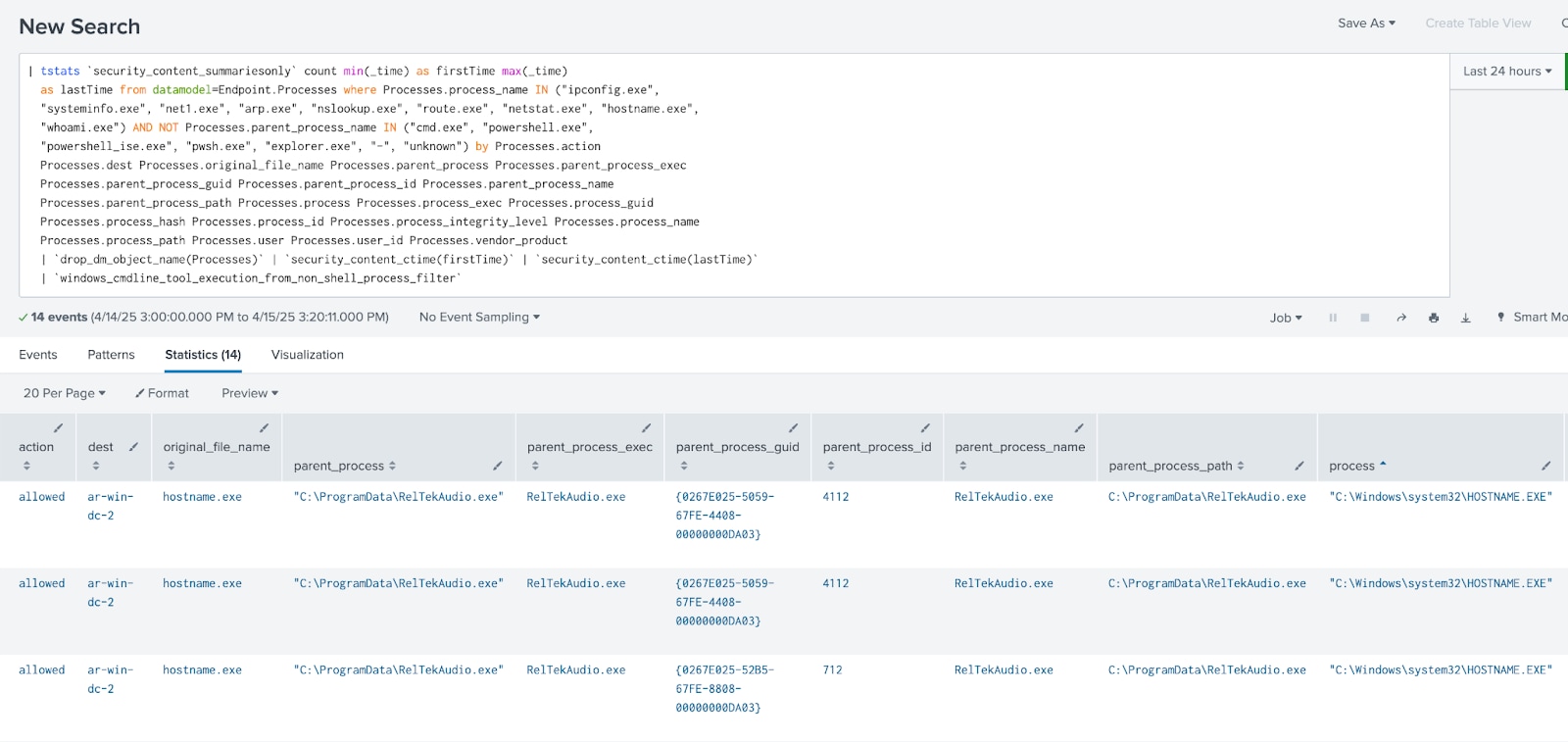Click the Create Table View button

tap(1478, 23)
